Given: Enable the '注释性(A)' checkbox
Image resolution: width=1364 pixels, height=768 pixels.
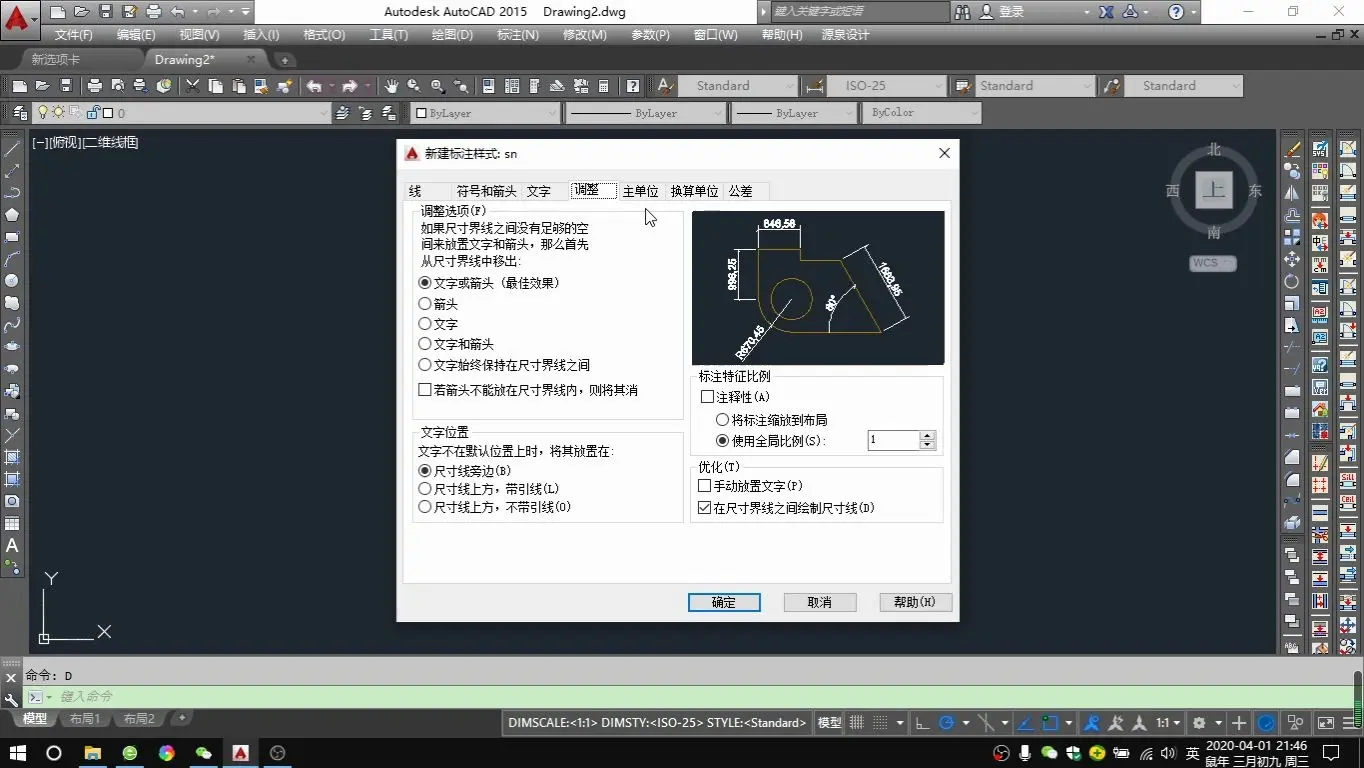Looking at the screenshot, I should [x=707, y=397].
